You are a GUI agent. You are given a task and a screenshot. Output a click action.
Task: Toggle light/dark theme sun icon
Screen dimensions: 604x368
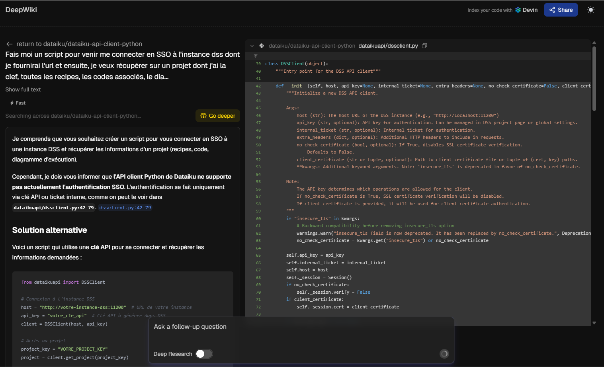(x=591, y=10)
